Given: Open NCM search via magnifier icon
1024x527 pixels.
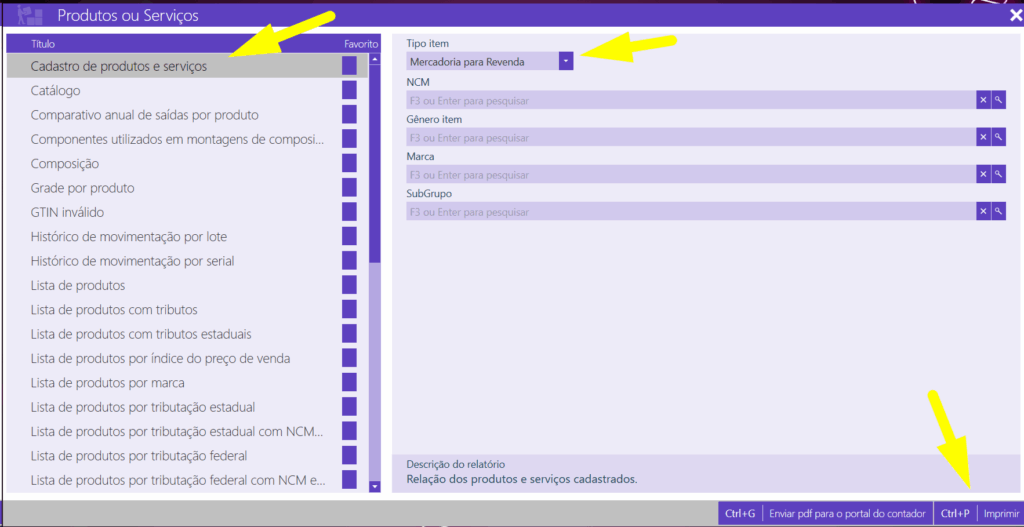Looking at the screenshot, I should pyautogui.click(x=998, y=100).
